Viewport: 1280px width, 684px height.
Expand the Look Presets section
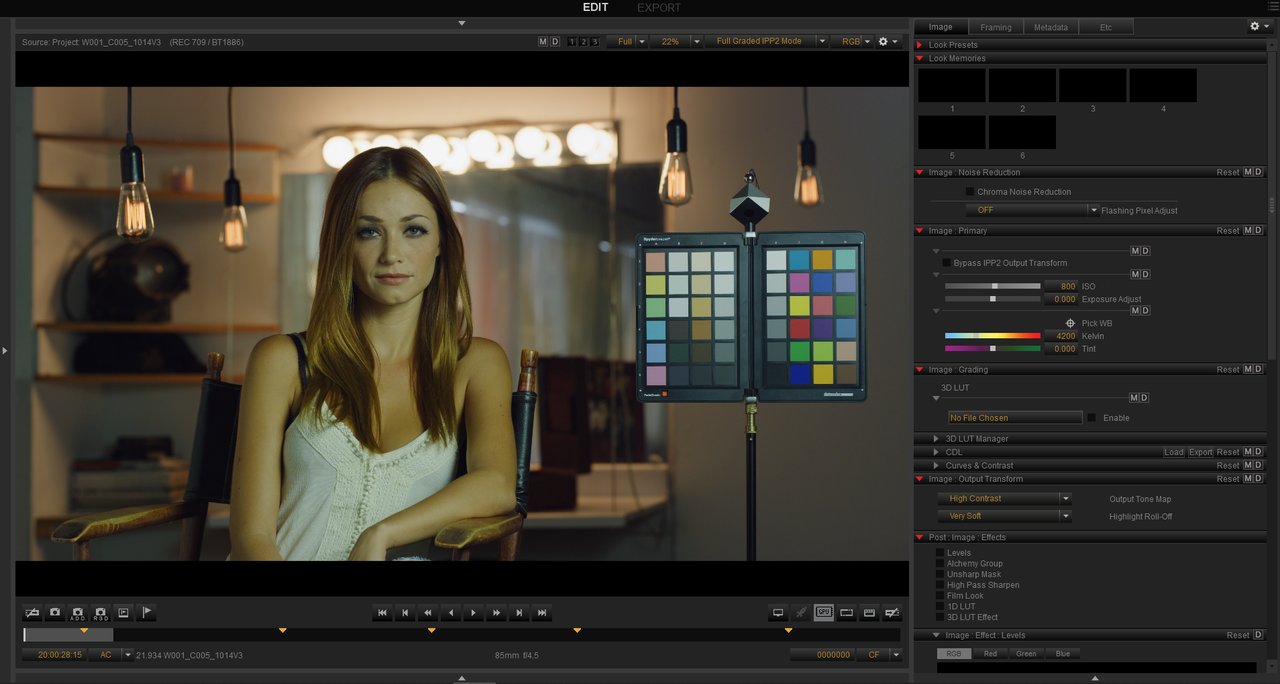[x=920, y=45]
